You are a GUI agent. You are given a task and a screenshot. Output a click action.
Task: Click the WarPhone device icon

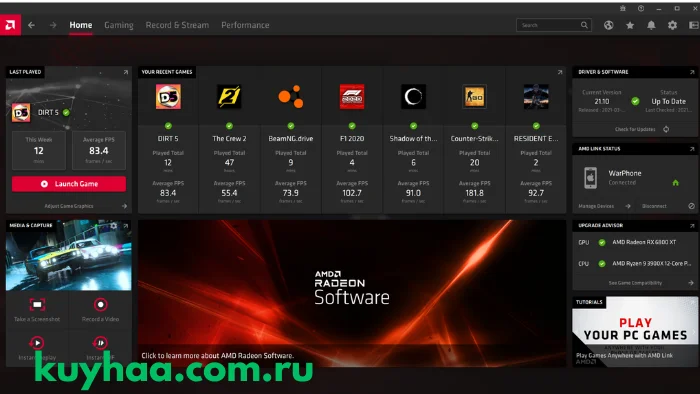pyautogui.click(x=591, y=178)
